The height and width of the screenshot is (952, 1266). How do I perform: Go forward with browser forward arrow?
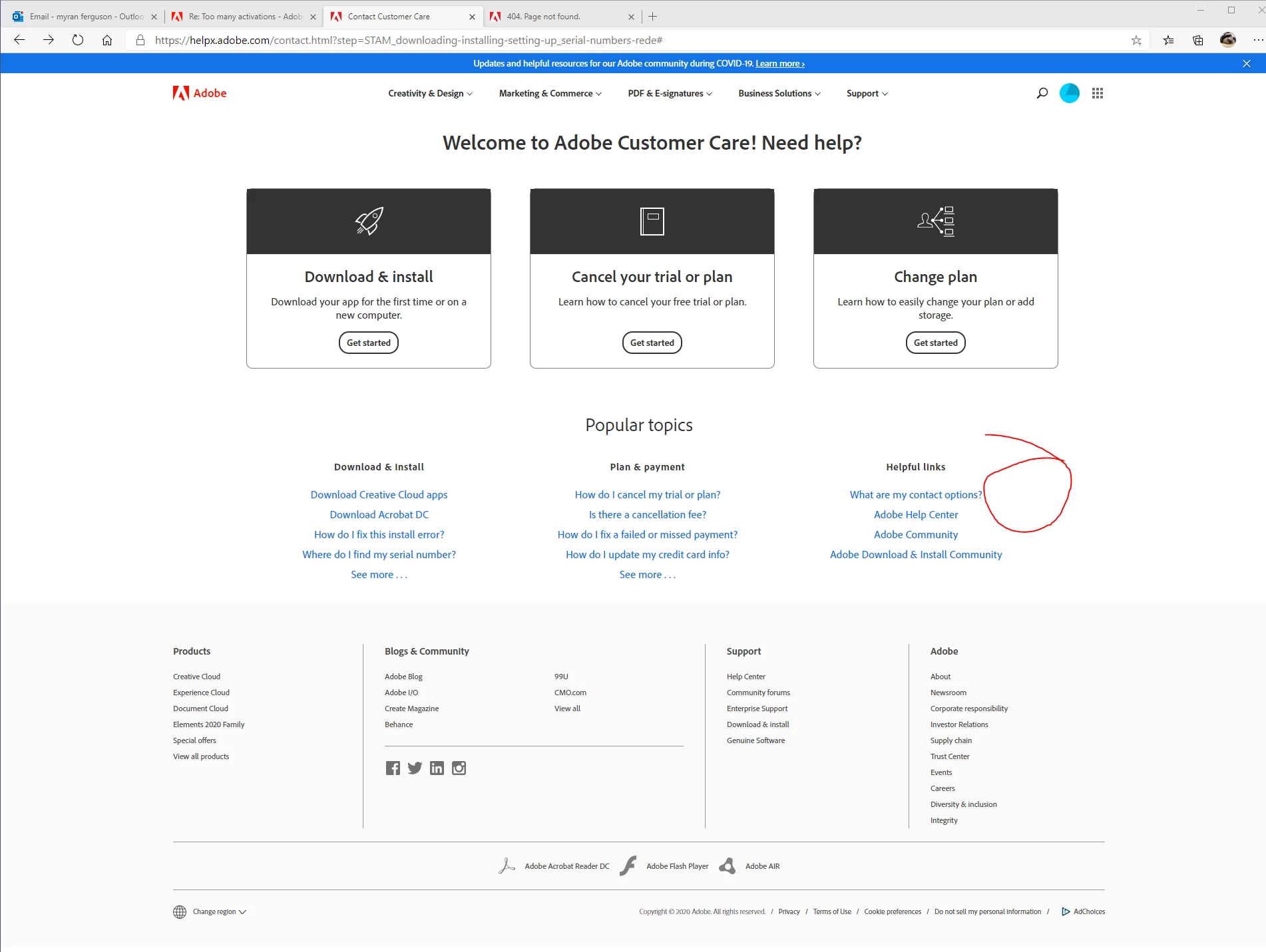(49, 40)
